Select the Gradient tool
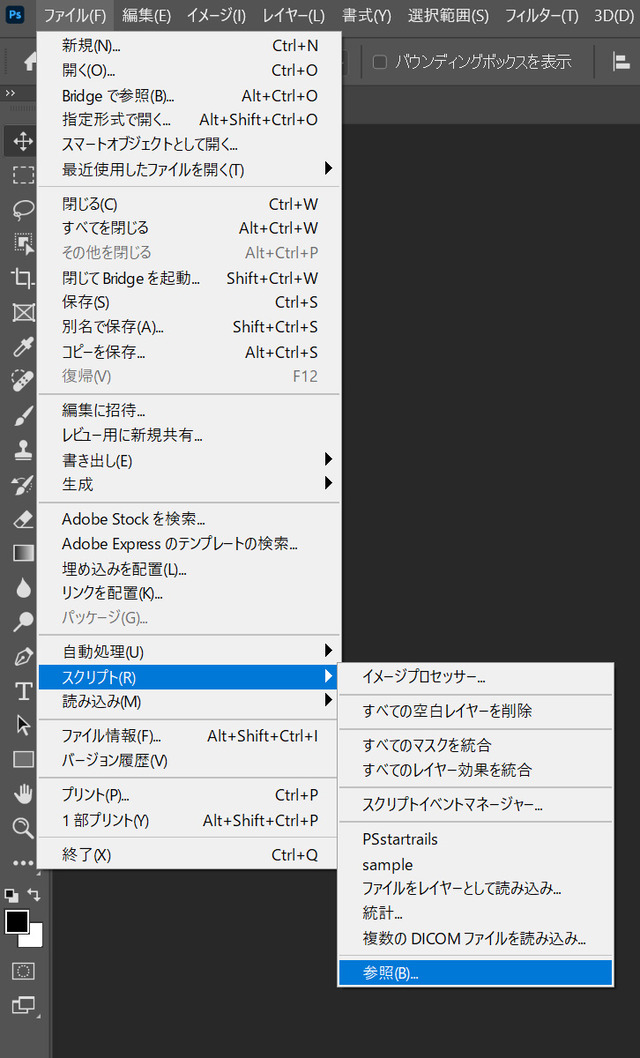Image resolution: width=640 pixels, height=1058 pixels. click(23, 553)
